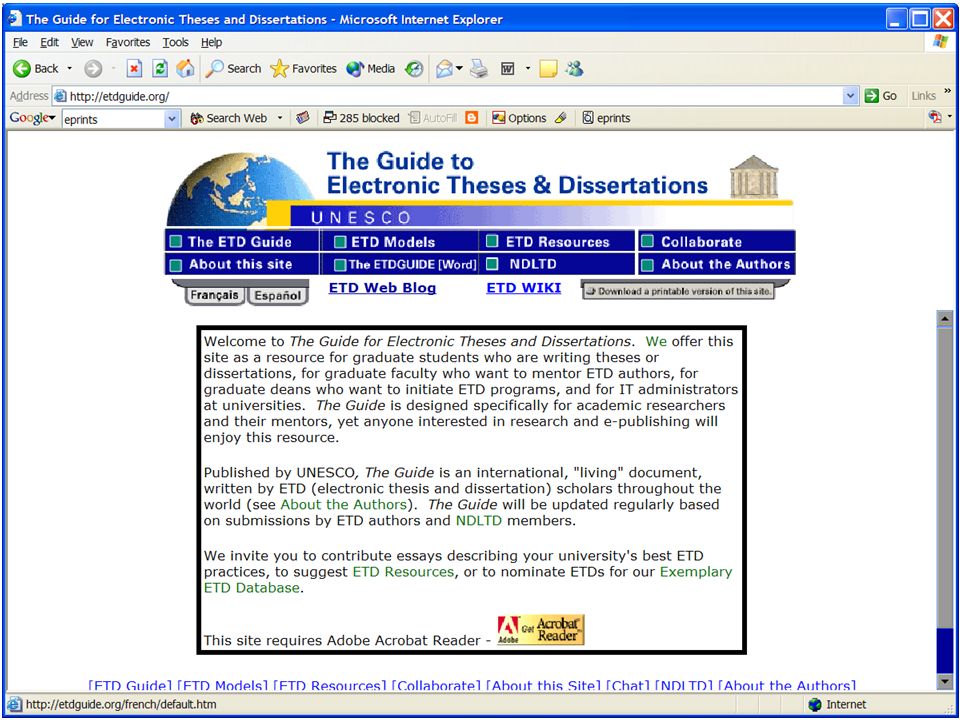Click the Forward arrow button
960x720 pixels.
(93, 69)
